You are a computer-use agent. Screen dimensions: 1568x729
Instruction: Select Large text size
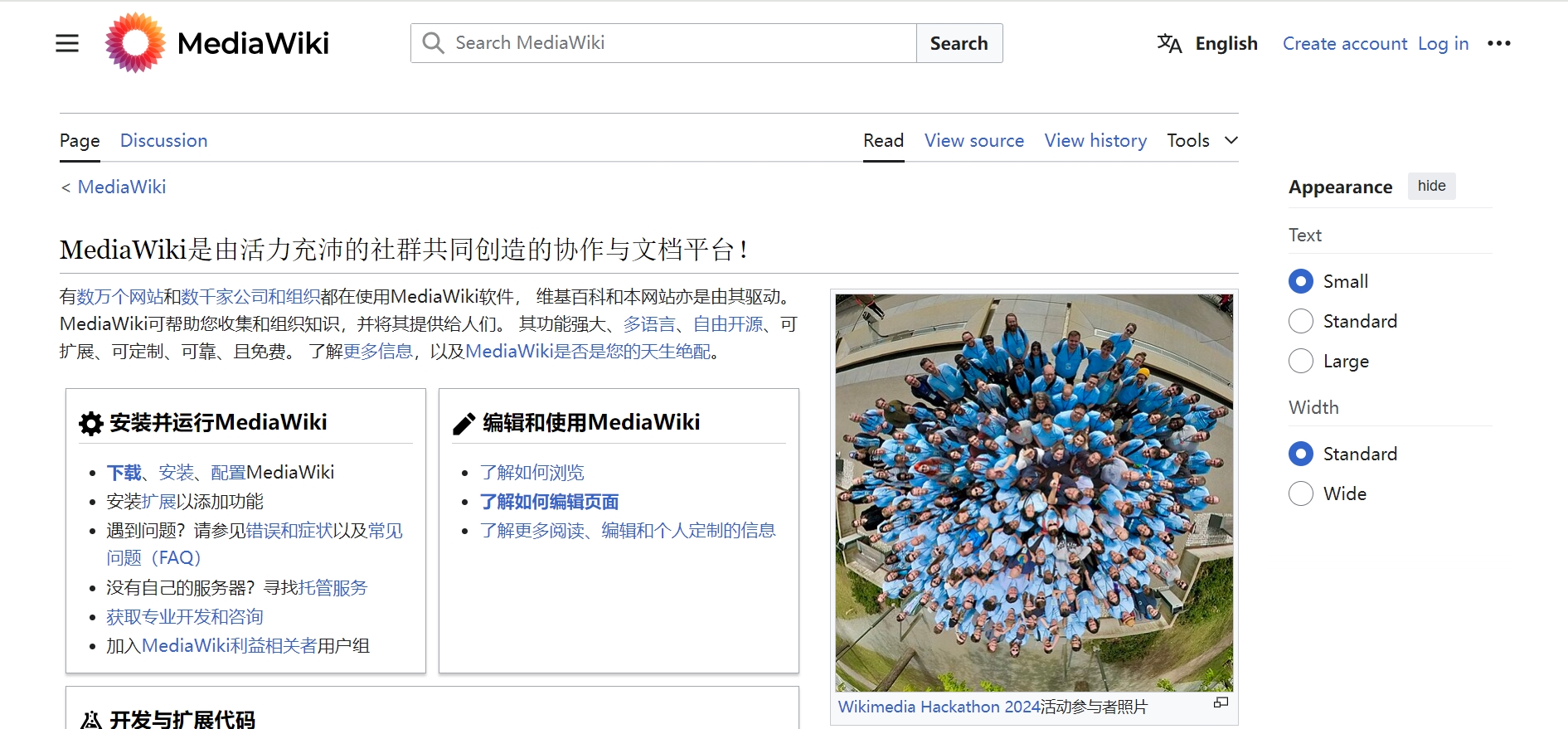(1301, 361)
